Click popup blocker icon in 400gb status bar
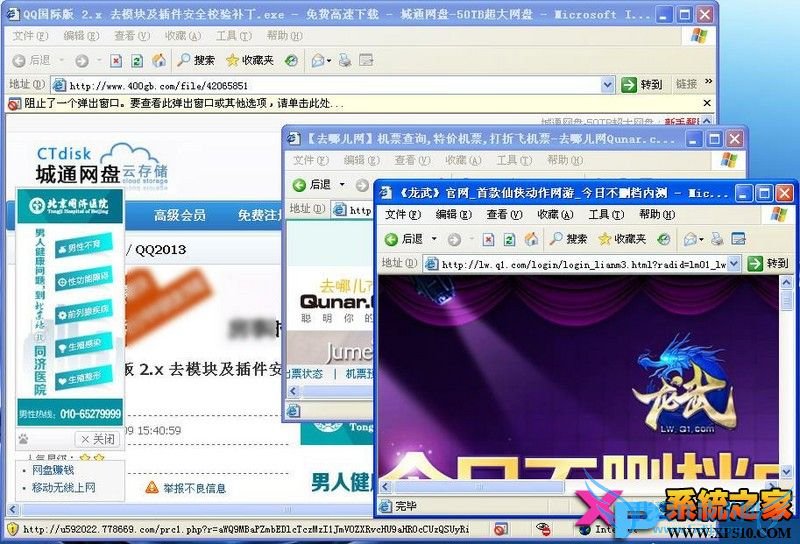Screen dimensions: 800x544 point(501,529)
